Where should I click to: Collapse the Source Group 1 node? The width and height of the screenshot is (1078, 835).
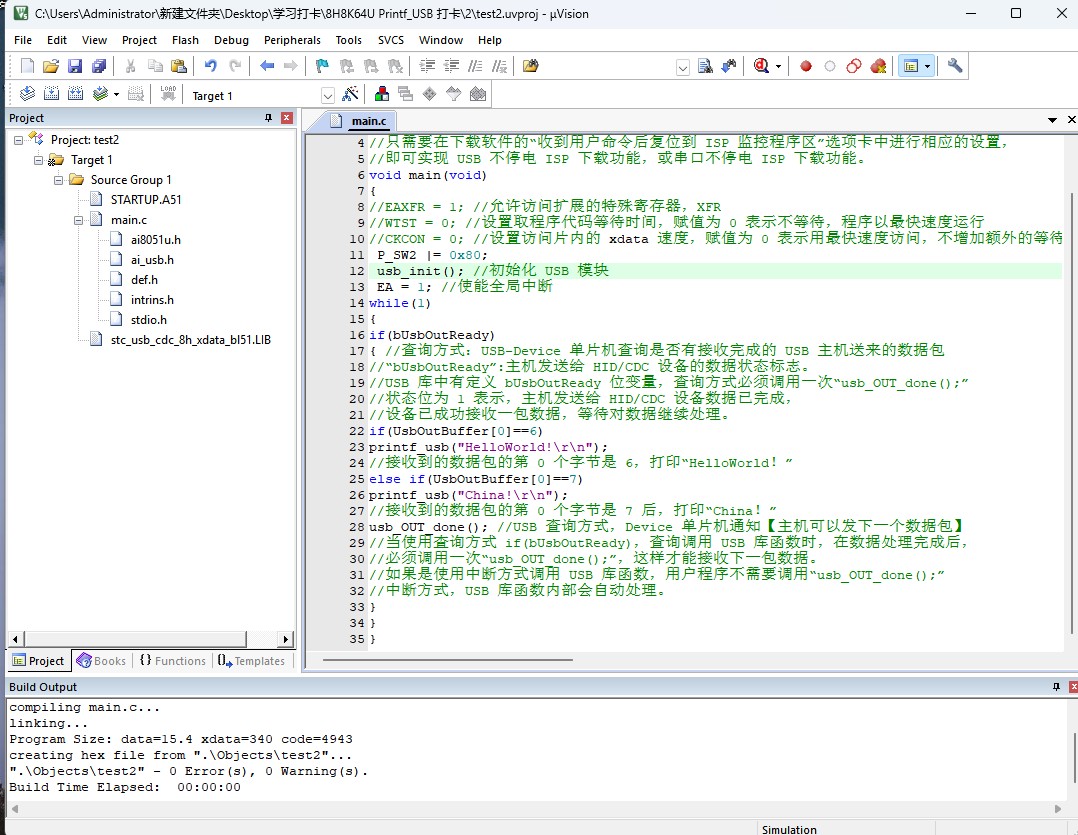[58, 180]
